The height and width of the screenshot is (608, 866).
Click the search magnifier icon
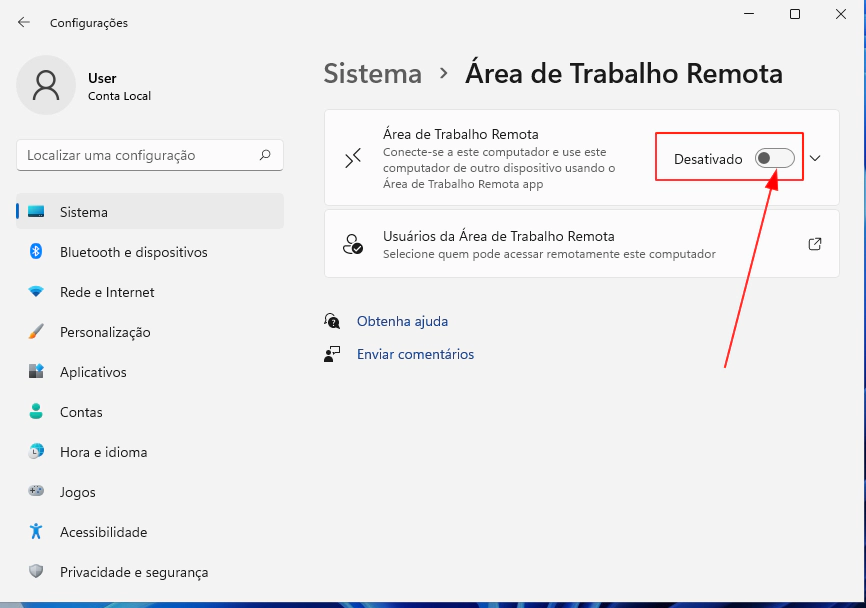click(264, 155)
